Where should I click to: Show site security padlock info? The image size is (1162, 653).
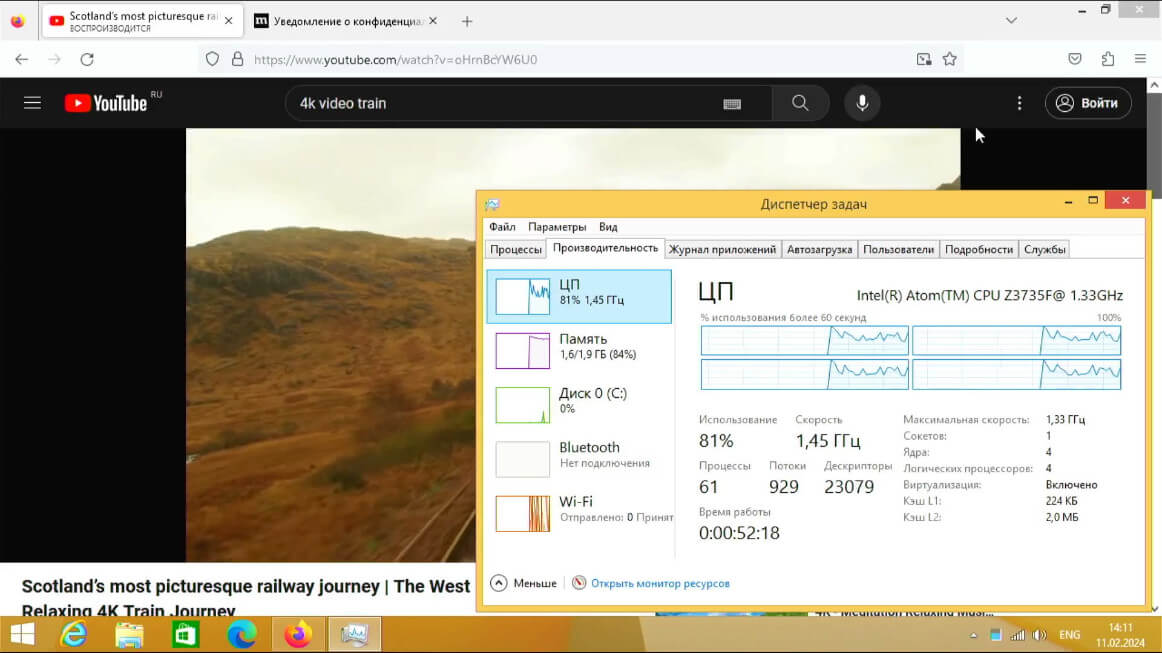(237, 59)
